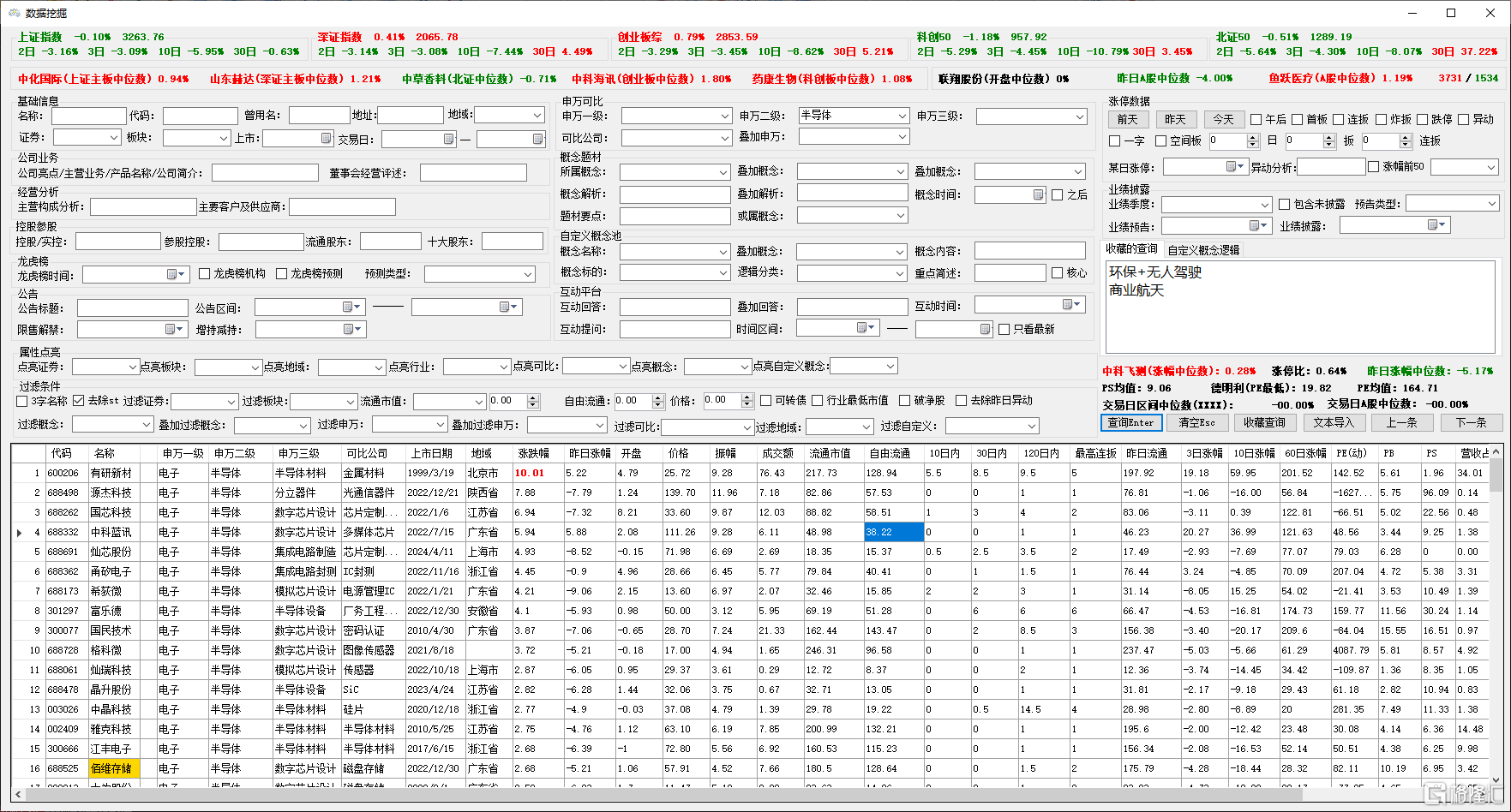The height and width of the screenshot is (812, 1511).
Task: Click the 下一条 button
Action: coord(1471,422)
